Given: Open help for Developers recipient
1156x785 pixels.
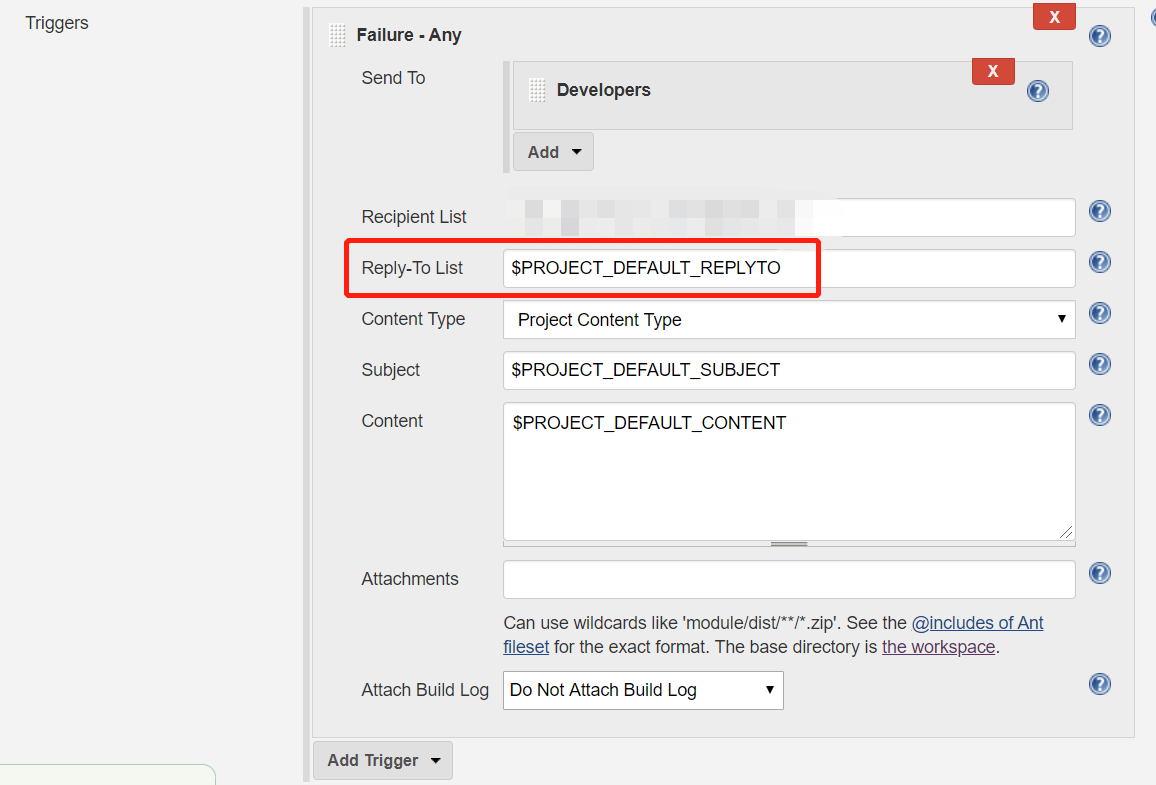Looking at the screenshot, I should (1038, 91).
